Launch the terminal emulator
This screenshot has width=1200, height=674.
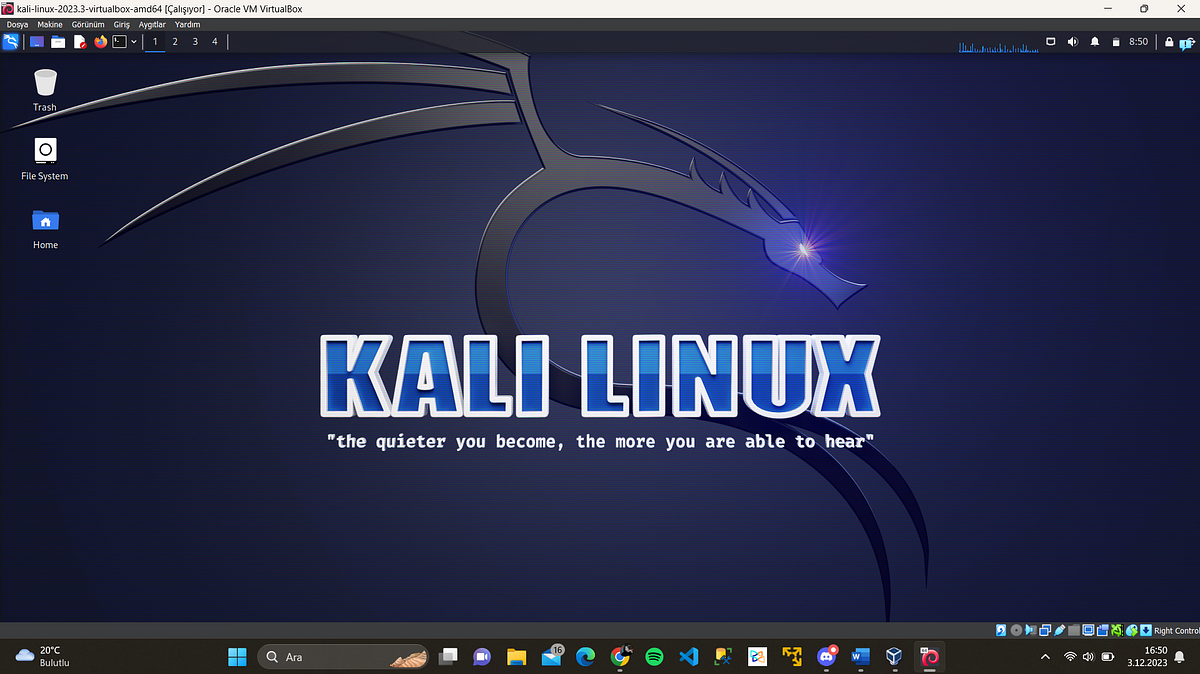point(120,41)
